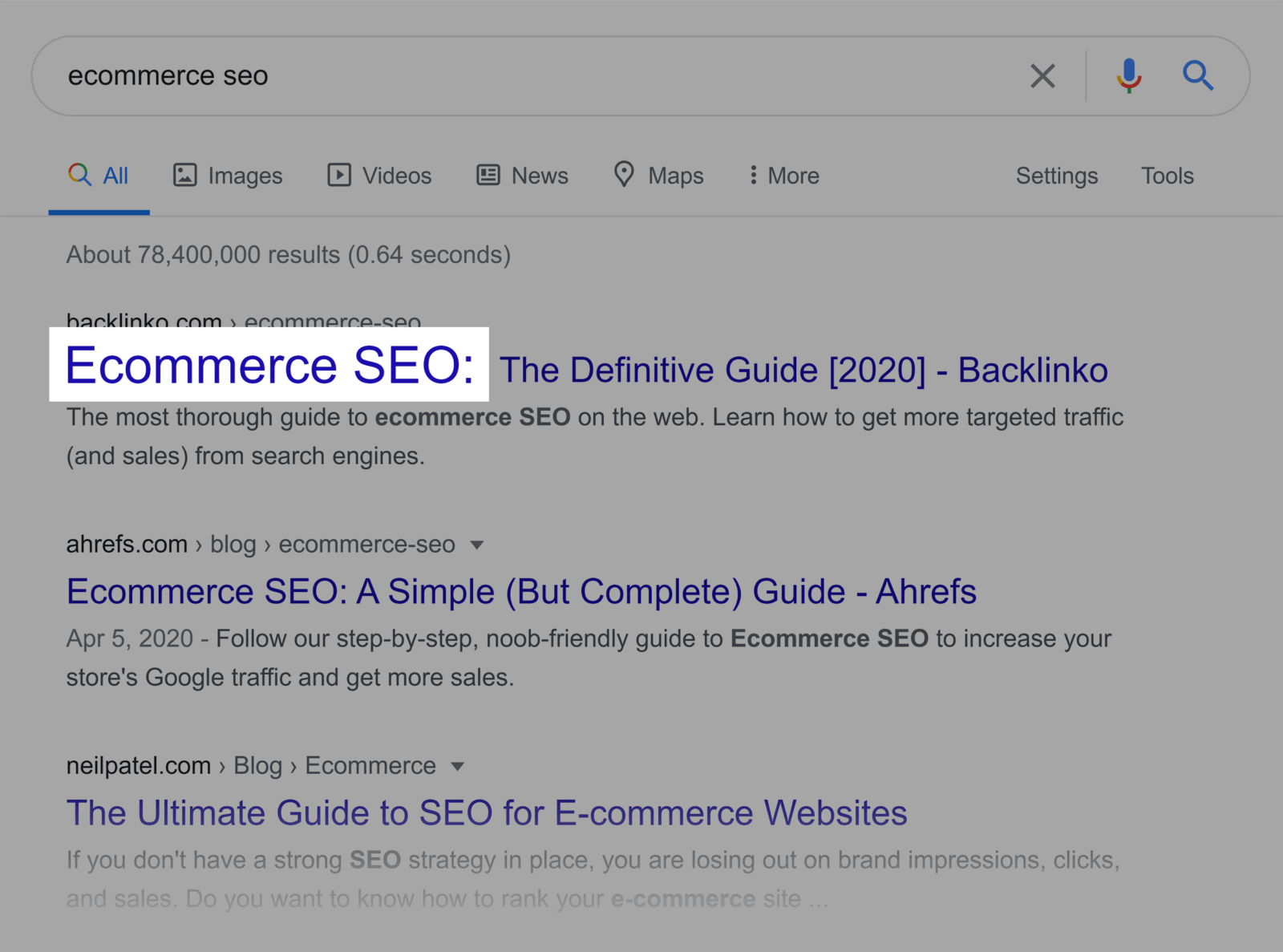
Task: Click the magnifying glass search icon
Action: [1198, 76]
